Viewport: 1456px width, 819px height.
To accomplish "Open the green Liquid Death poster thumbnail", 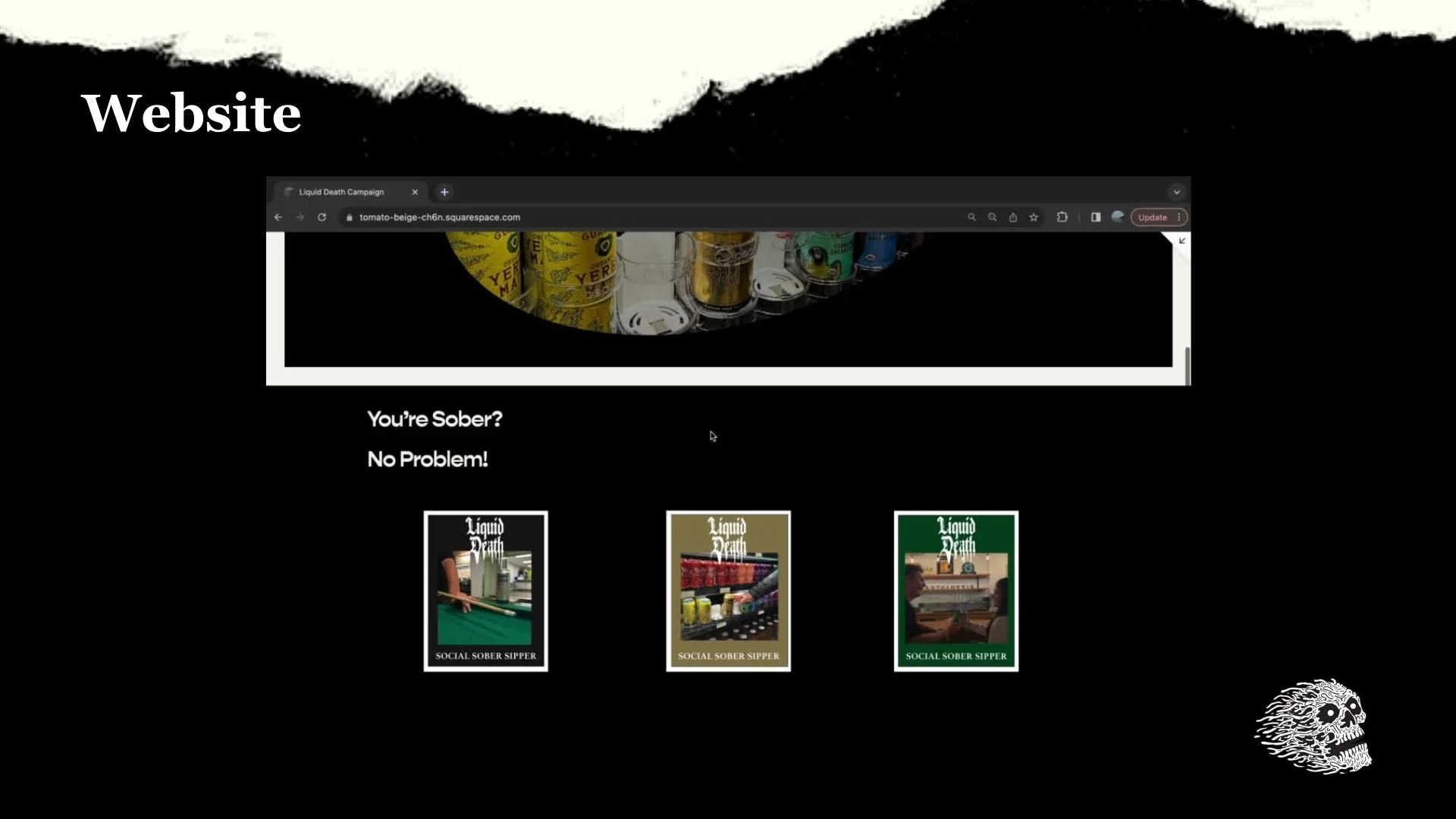I will (x=955, y=591).
